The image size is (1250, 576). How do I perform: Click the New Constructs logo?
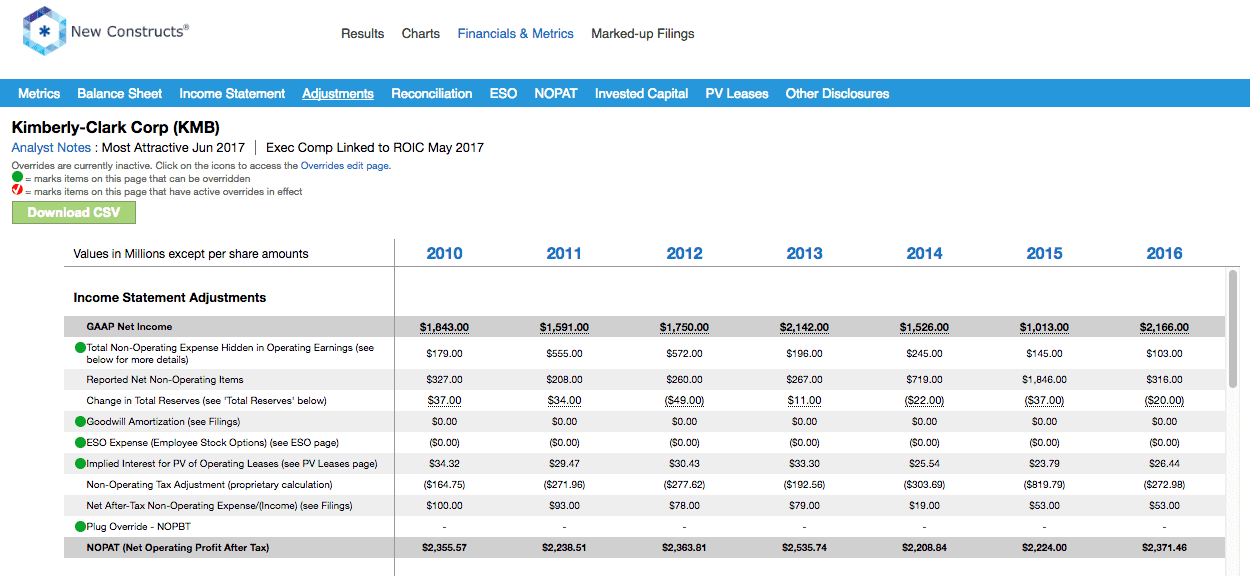point(105,32)
